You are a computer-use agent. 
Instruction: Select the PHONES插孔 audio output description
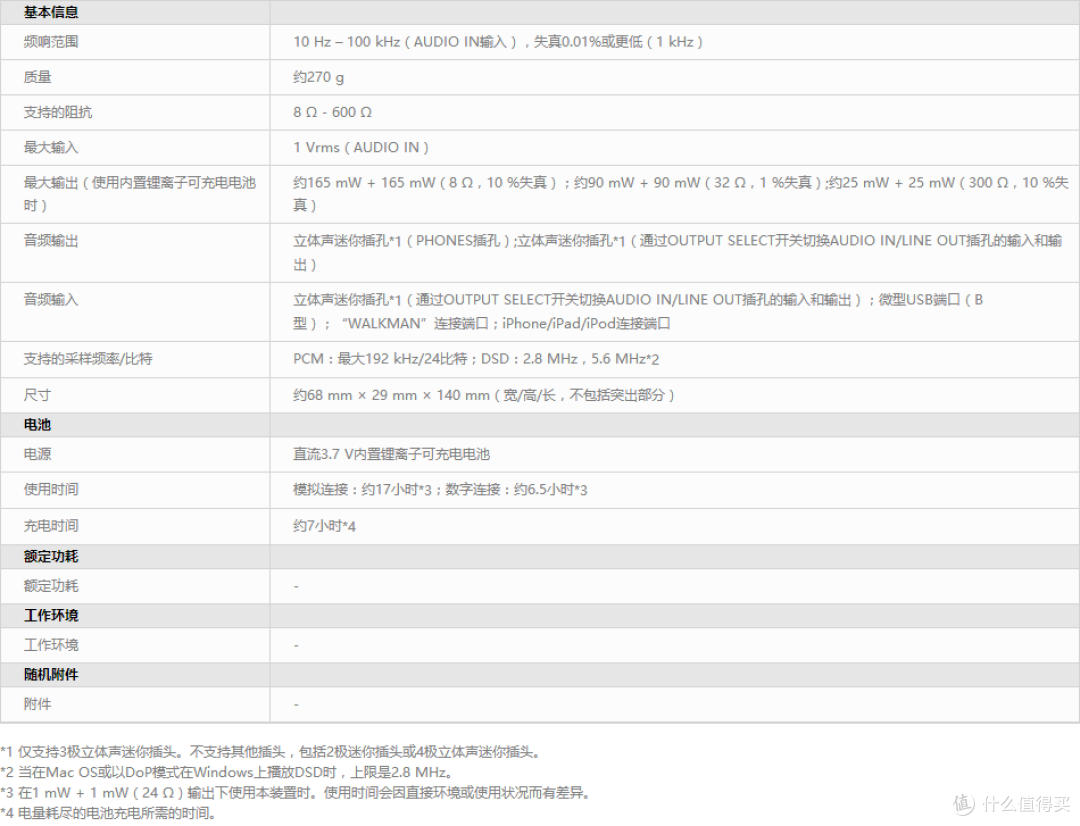point(678,252)
